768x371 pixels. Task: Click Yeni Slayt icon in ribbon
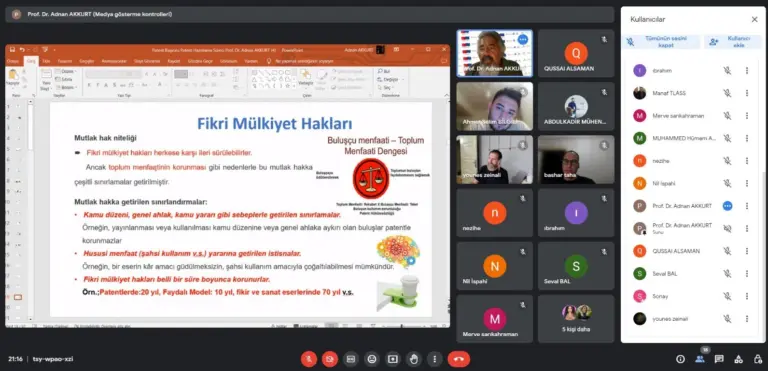click(46, 79)
